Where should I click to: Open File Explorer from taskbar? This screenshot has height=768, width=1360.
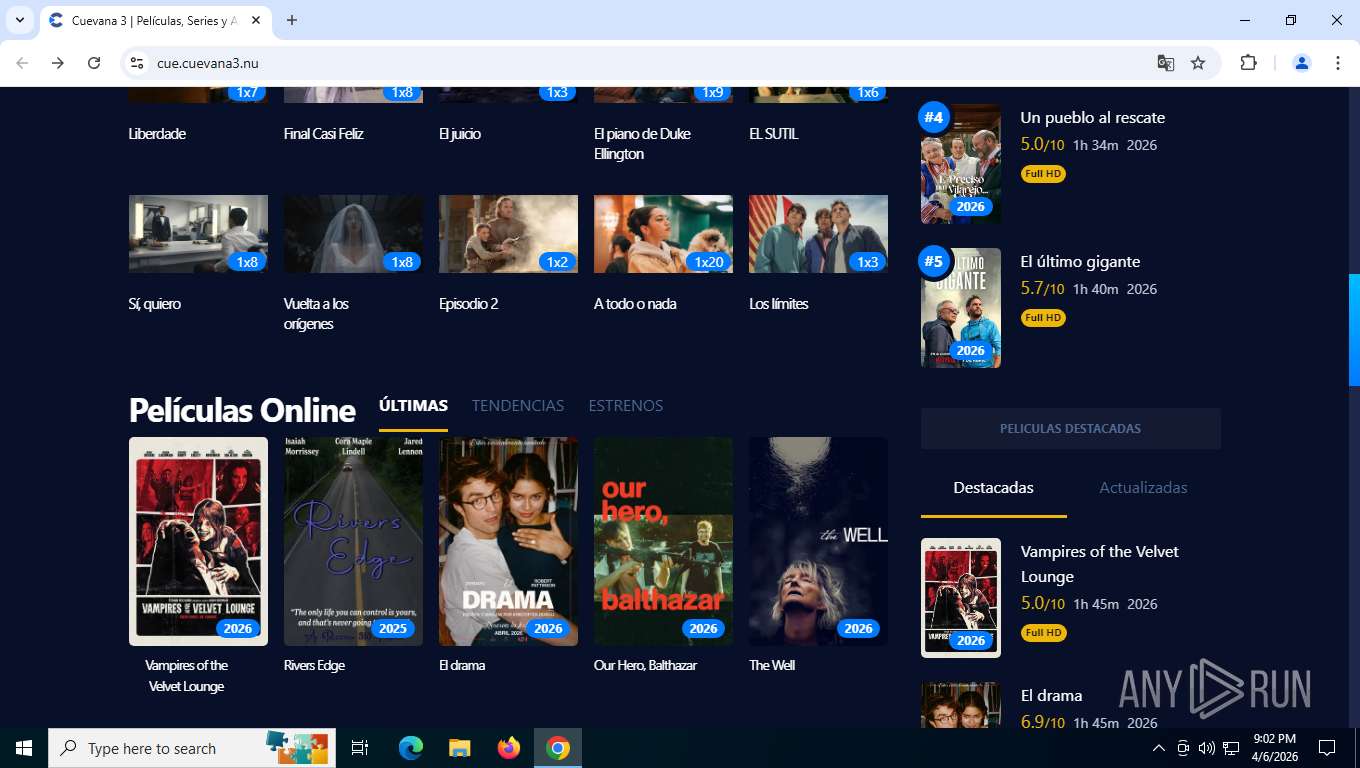pyautogui.click(x=459, y=748)
